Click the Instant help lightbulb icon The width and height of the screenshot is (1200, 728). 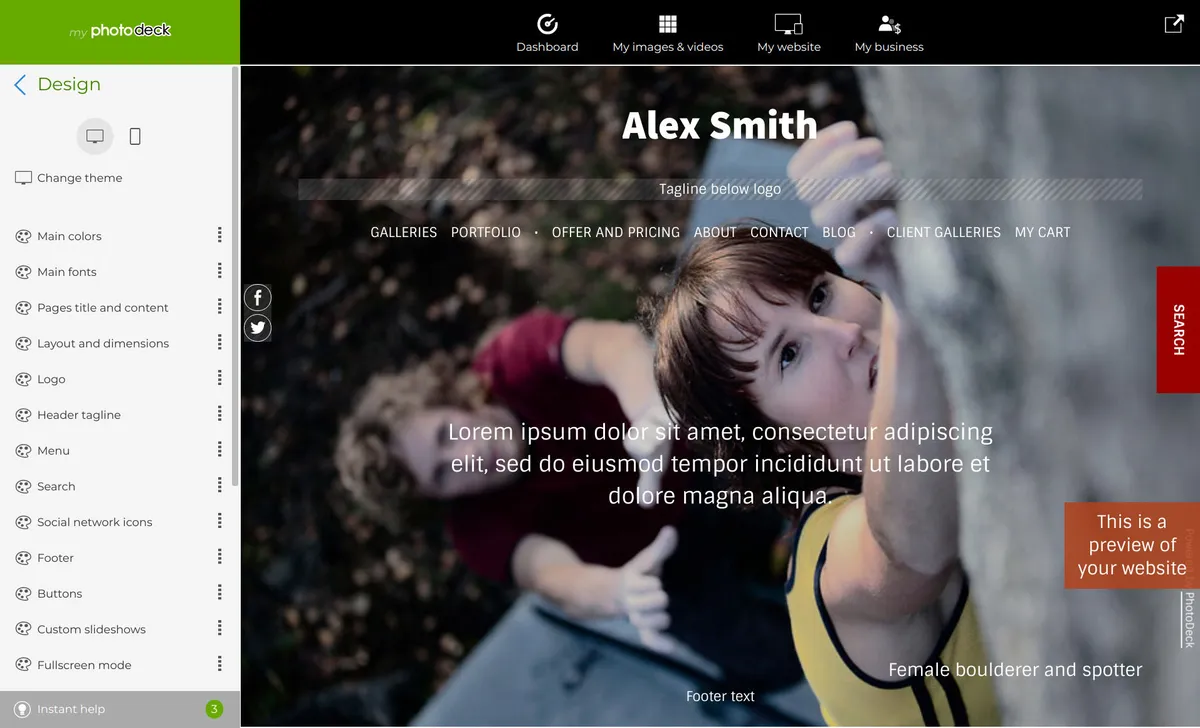click(x=22, y=709)
